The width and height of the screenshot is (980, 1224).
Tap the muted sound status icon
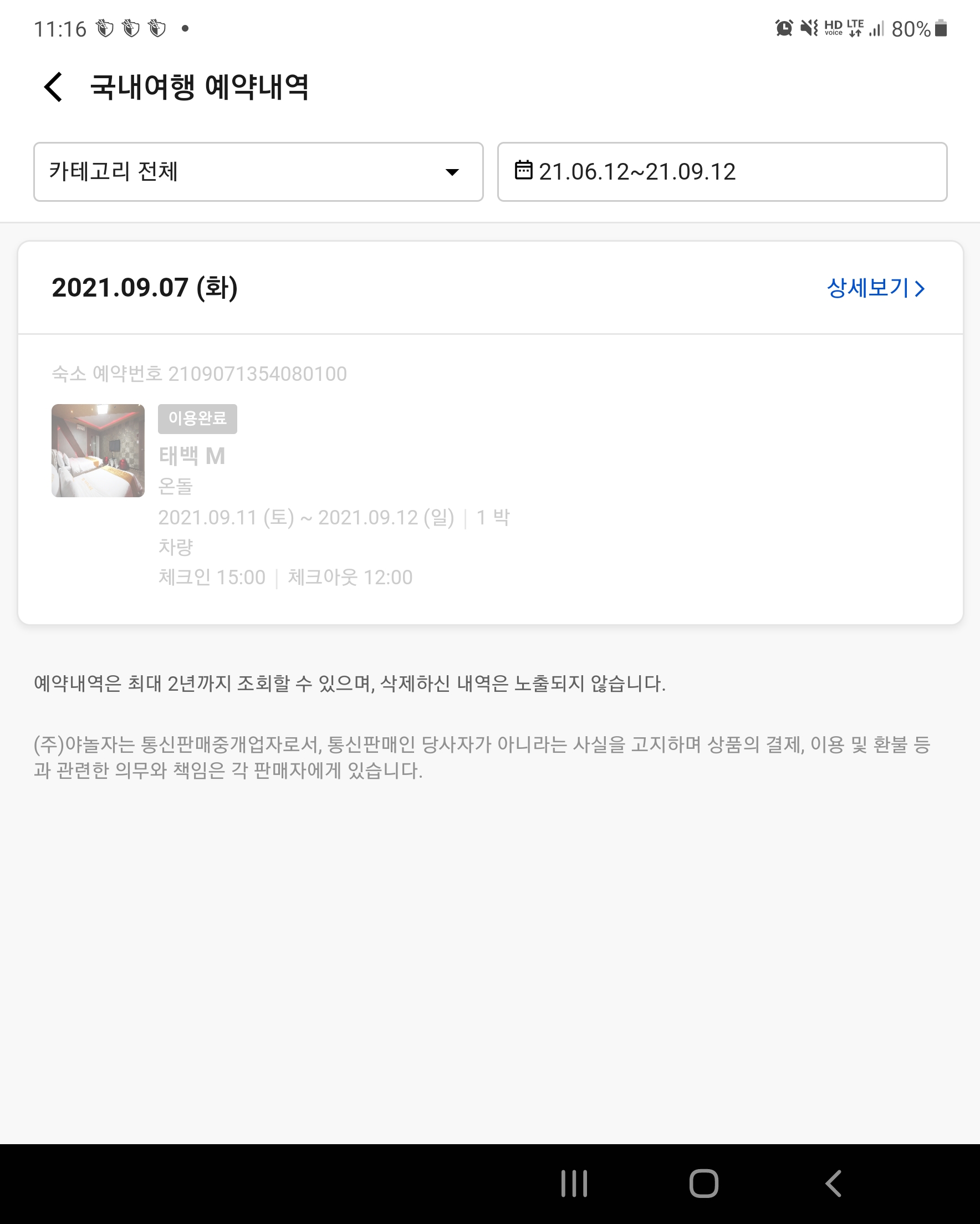pos(809,28)
